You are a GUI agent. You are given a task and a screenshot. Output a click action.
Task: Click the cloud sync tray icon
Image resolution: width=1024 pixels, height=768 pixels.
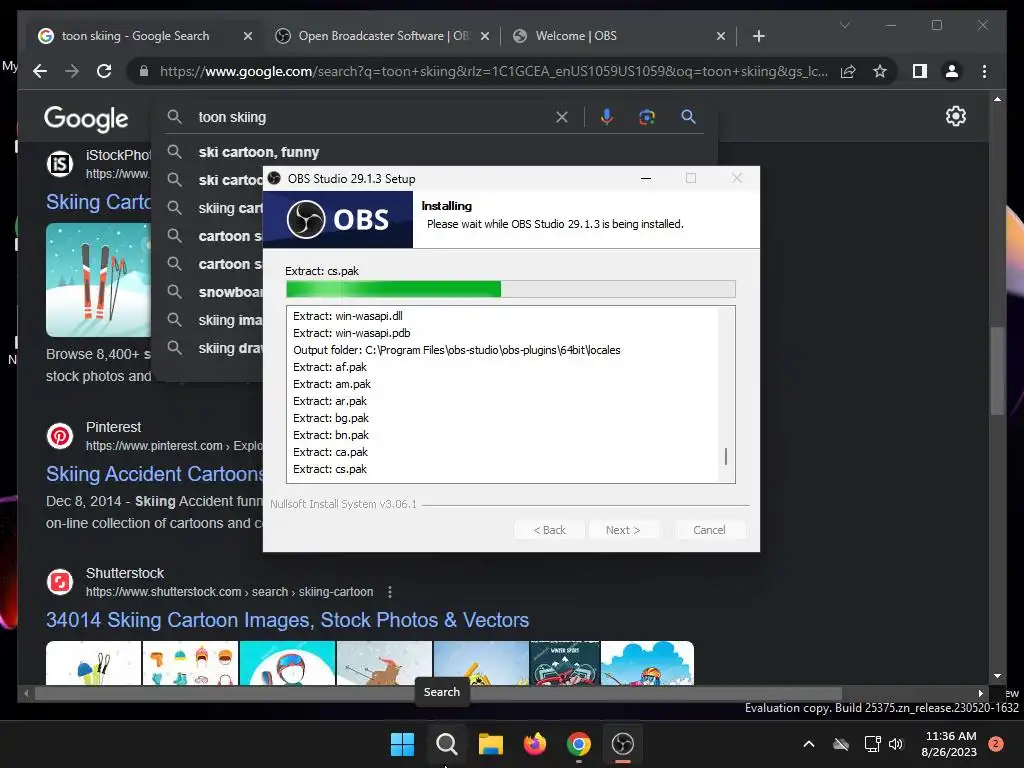point(841,744)
